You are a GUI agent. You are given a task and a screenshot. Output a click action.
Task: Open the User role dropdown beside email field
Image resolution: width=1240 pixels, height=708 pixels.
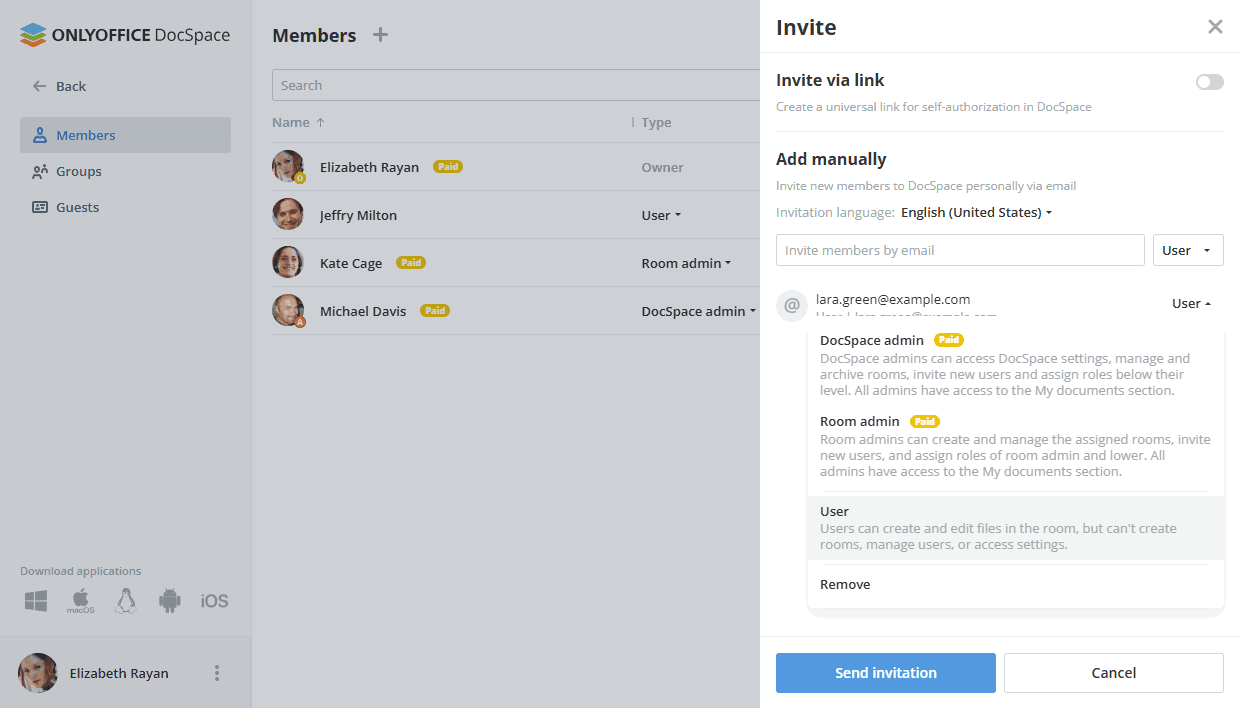click(x=1188, y=250)
